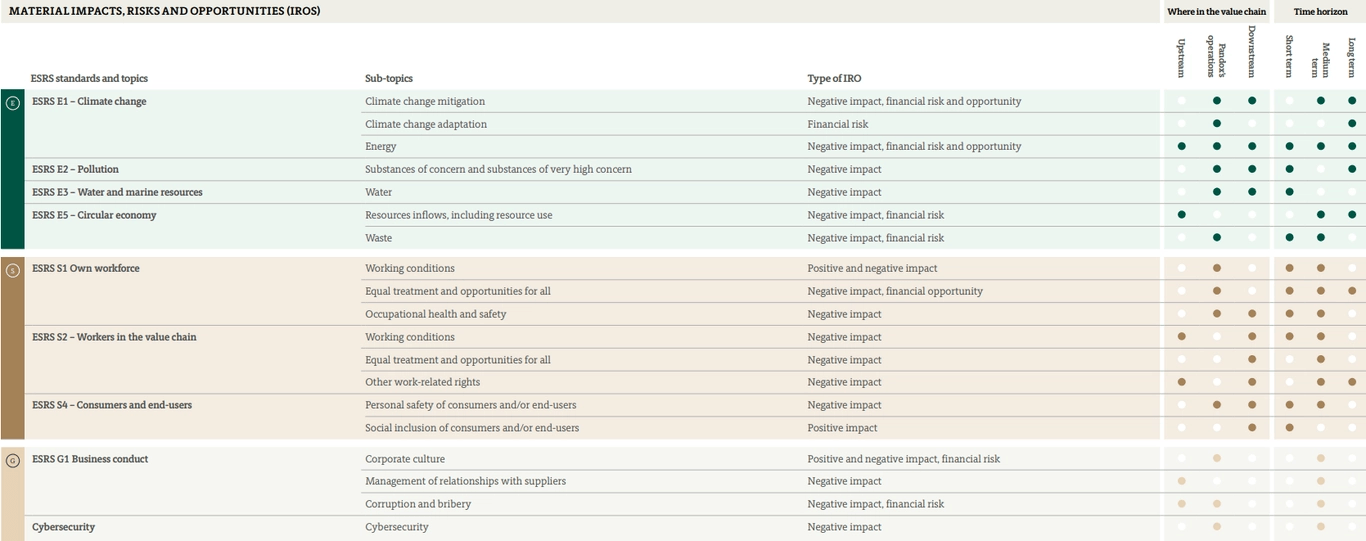Click 'Negative impact' in the Cybersecurity row

coord(844,527)
